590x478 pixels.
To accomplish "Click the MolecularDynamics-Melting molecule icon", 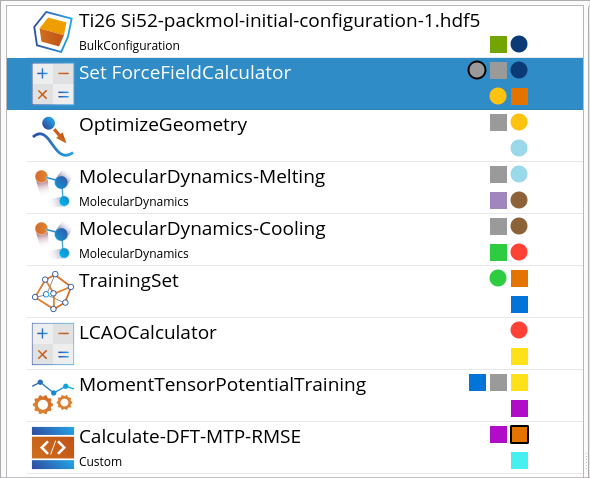I will tap(53, 187).
